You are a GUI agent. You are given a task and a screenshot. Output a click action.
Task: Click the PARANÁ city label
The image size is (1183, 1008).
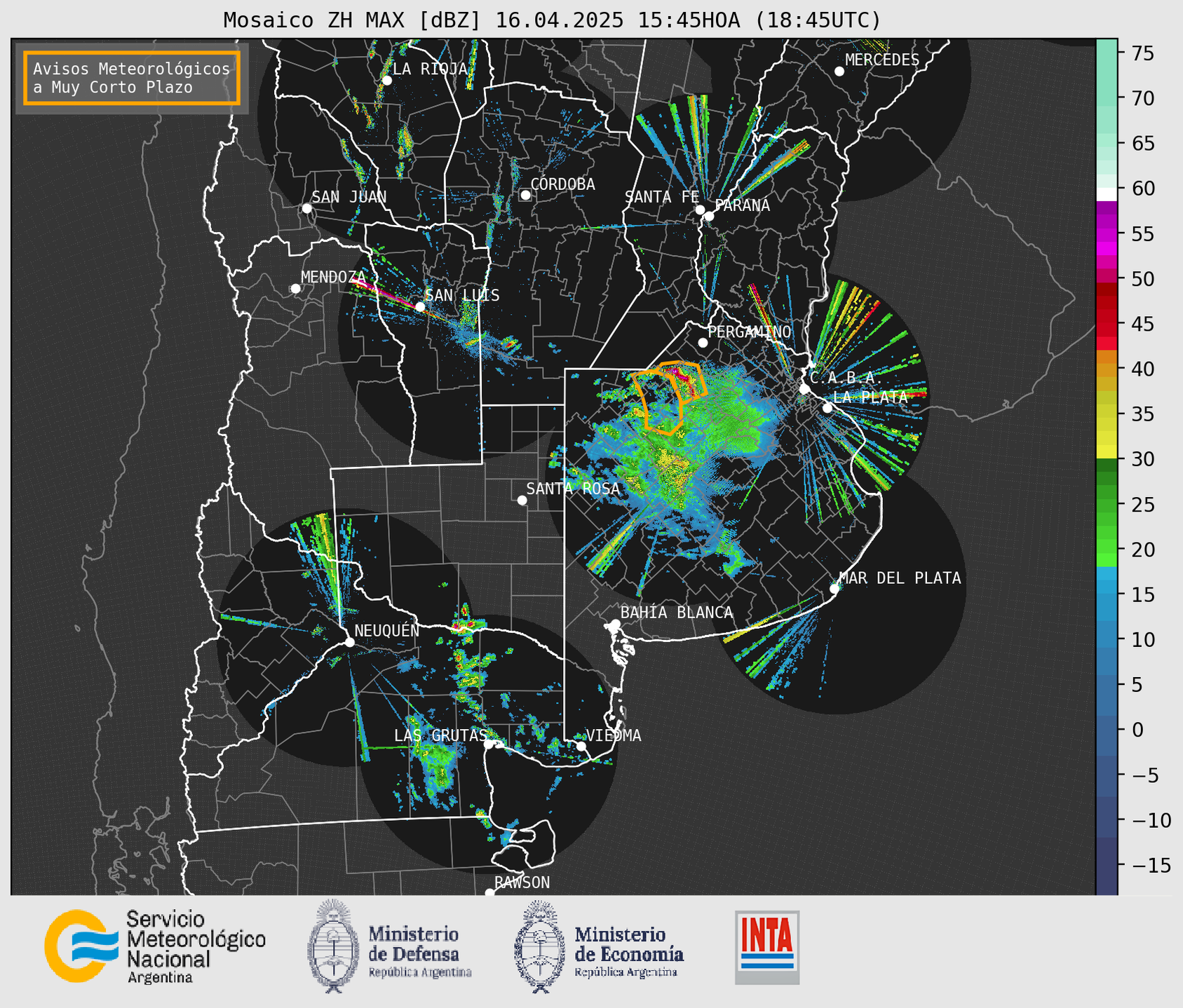[x=742, y=205]
